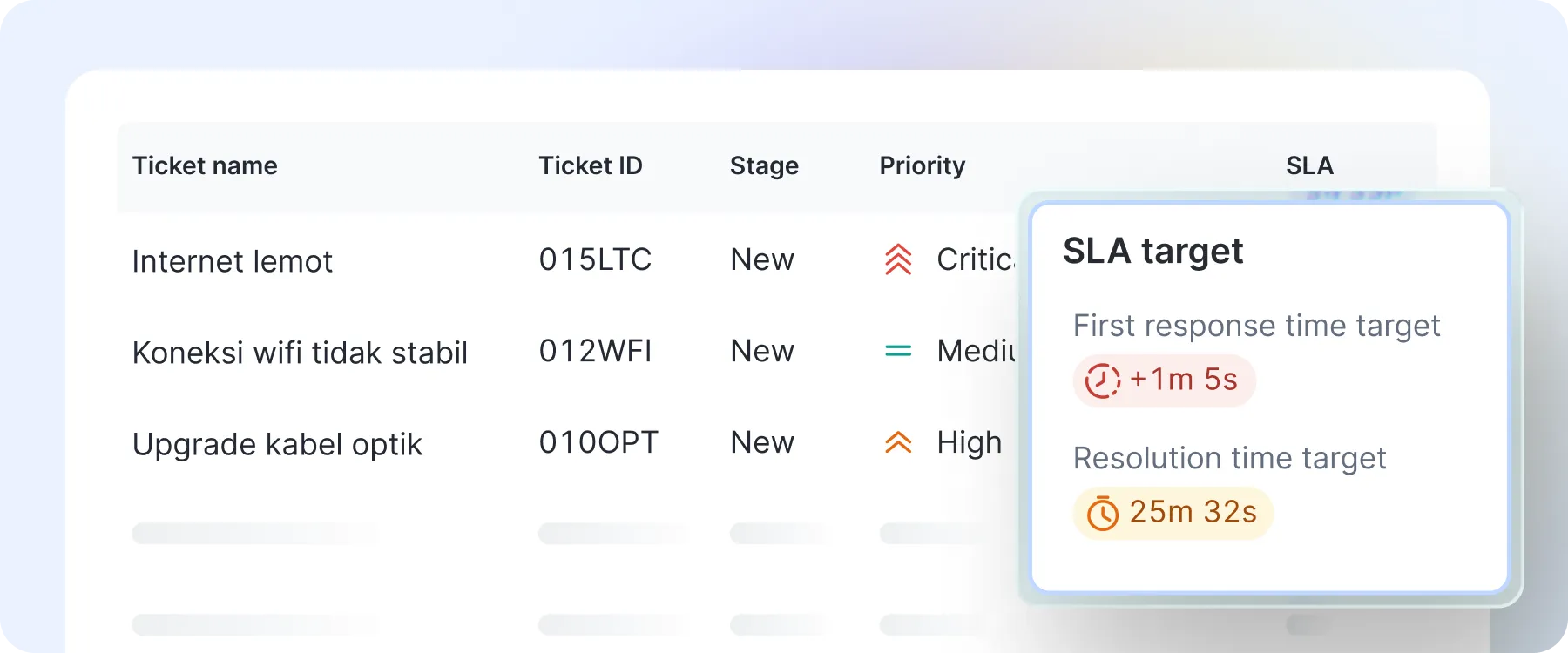The width and height of the screenshot is (1568, 653).
Task: Select the +1m 5s response time badge
Action: (x=1164, y=380)
